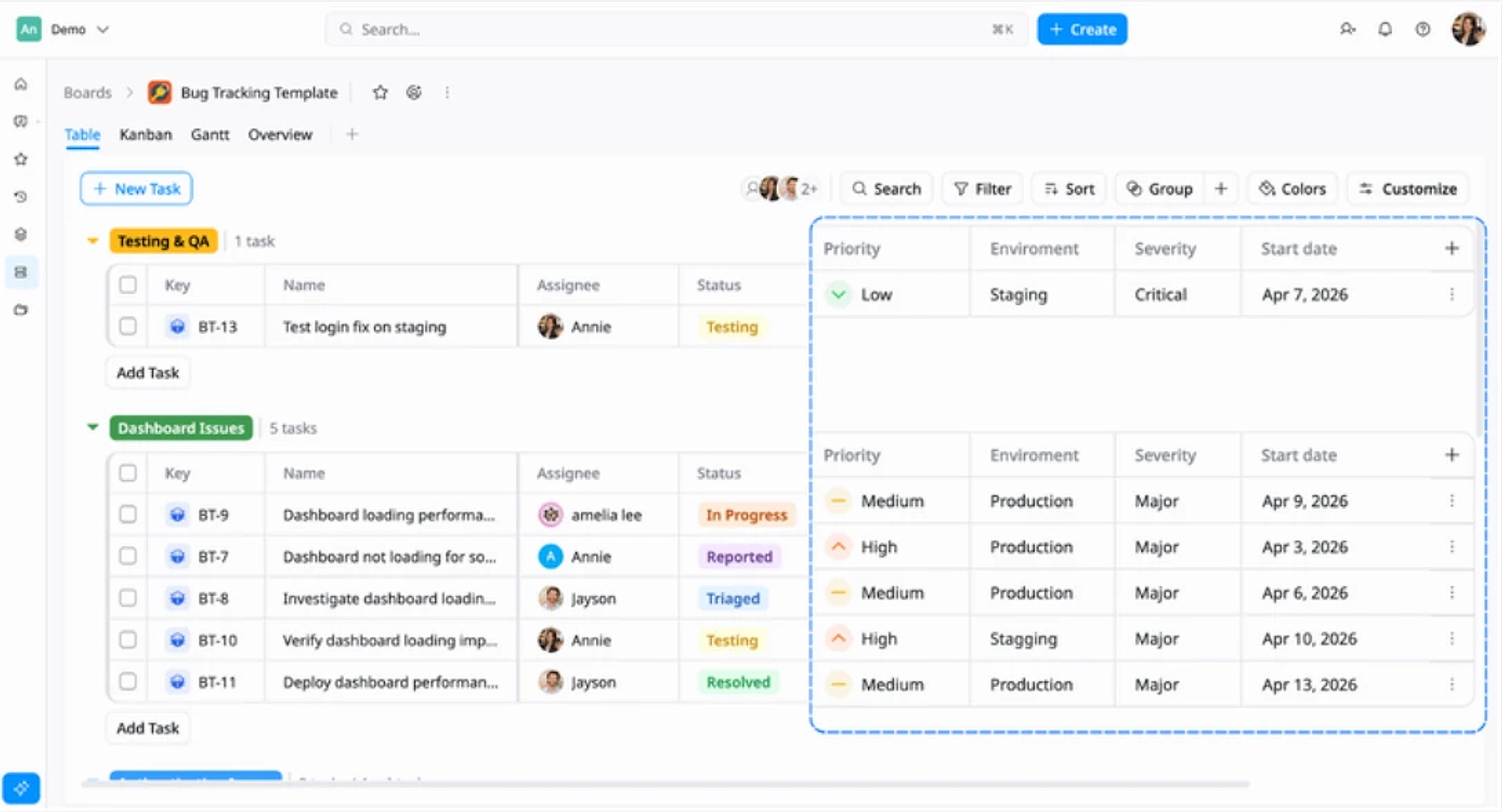Click the Customize button
Image resolution: width=1502 pixels, height=812 pixels.
click(x=1408, y=189)
